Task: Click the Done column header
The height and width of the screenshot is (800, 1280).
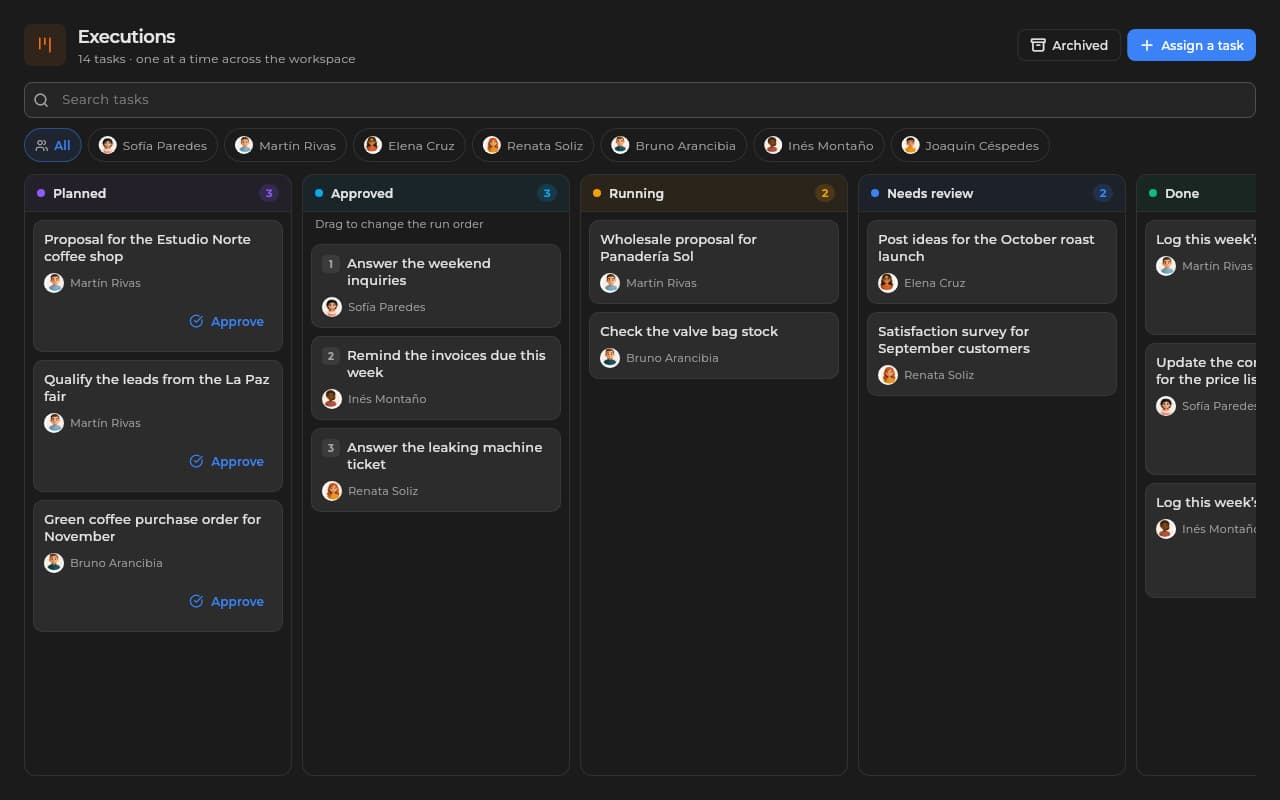Action: (1197, 193)
